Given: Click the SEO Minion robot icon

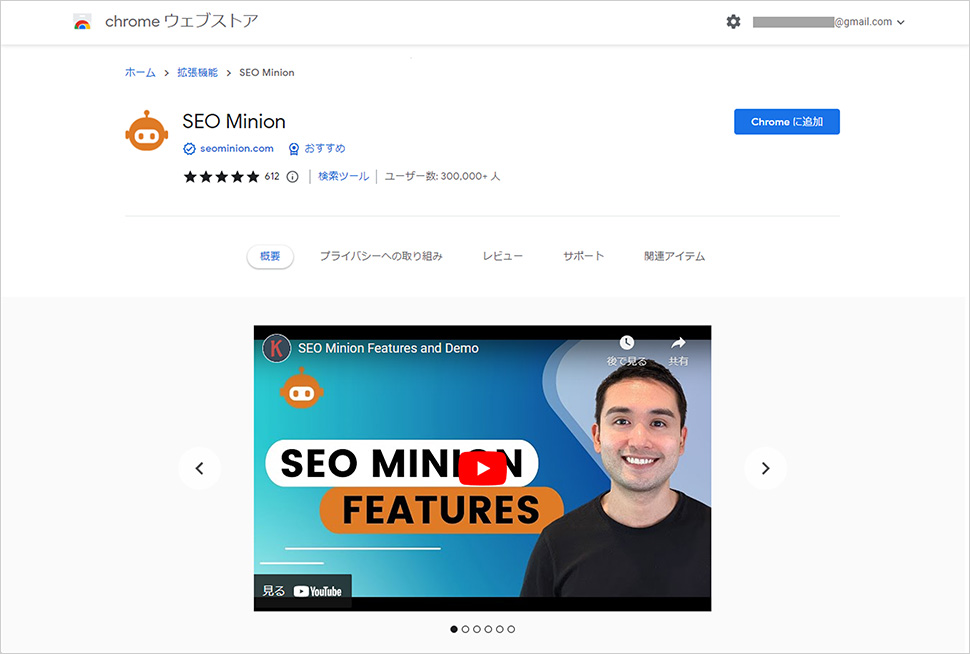Looking at the screenshot, I should pyautogui.click(x=147, y=131).
